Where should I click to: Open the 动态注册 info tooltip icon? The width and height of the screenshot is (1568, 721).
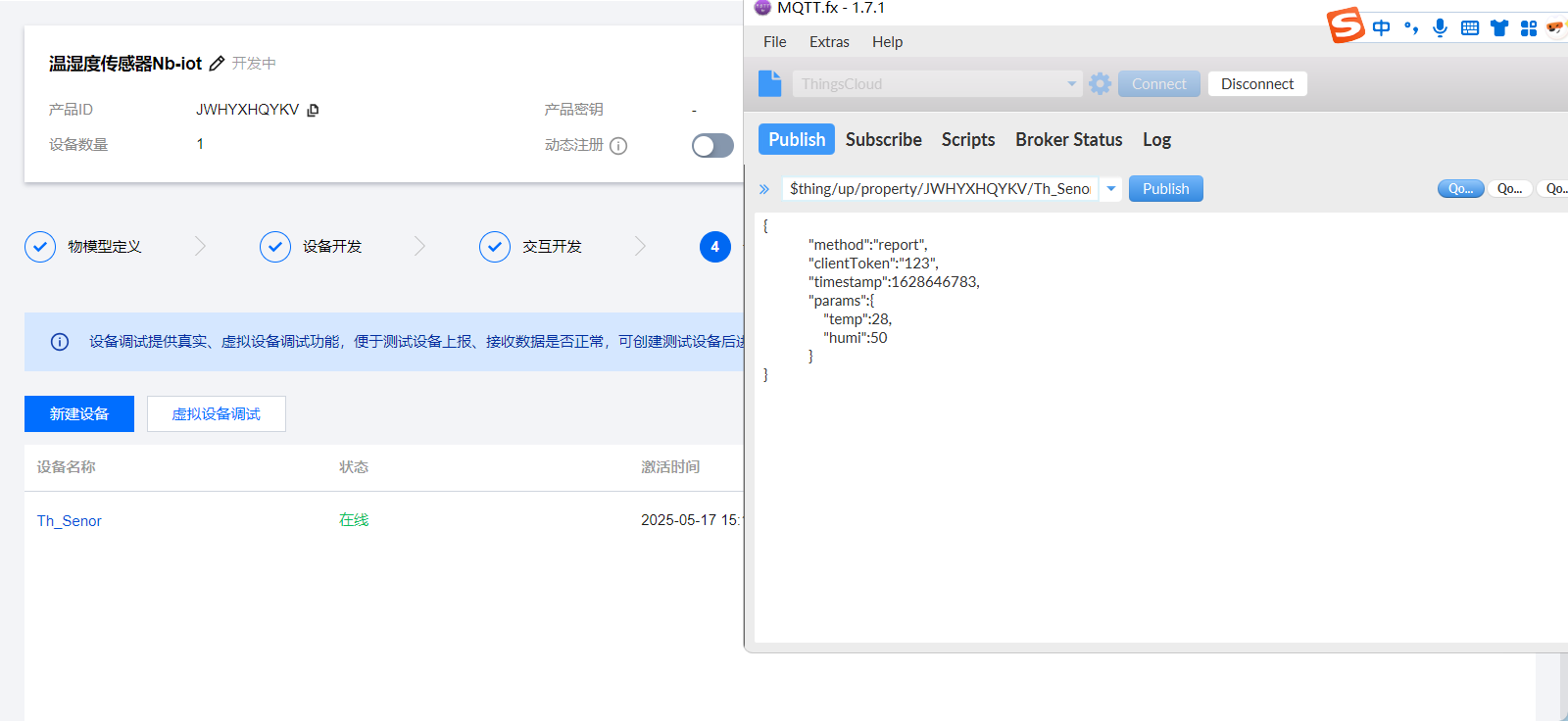(618, 146)
